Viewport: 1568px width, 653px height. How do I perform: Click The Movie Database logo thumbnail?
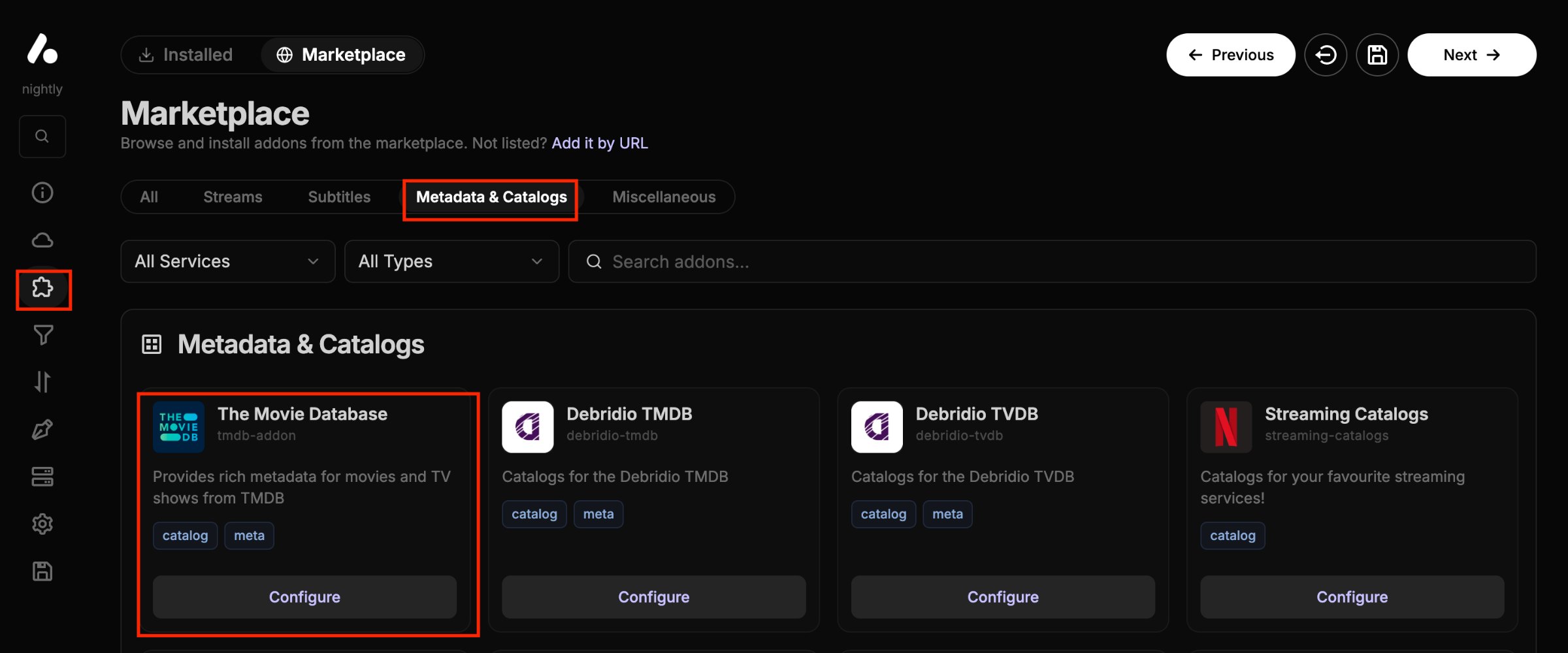[178, 427]
